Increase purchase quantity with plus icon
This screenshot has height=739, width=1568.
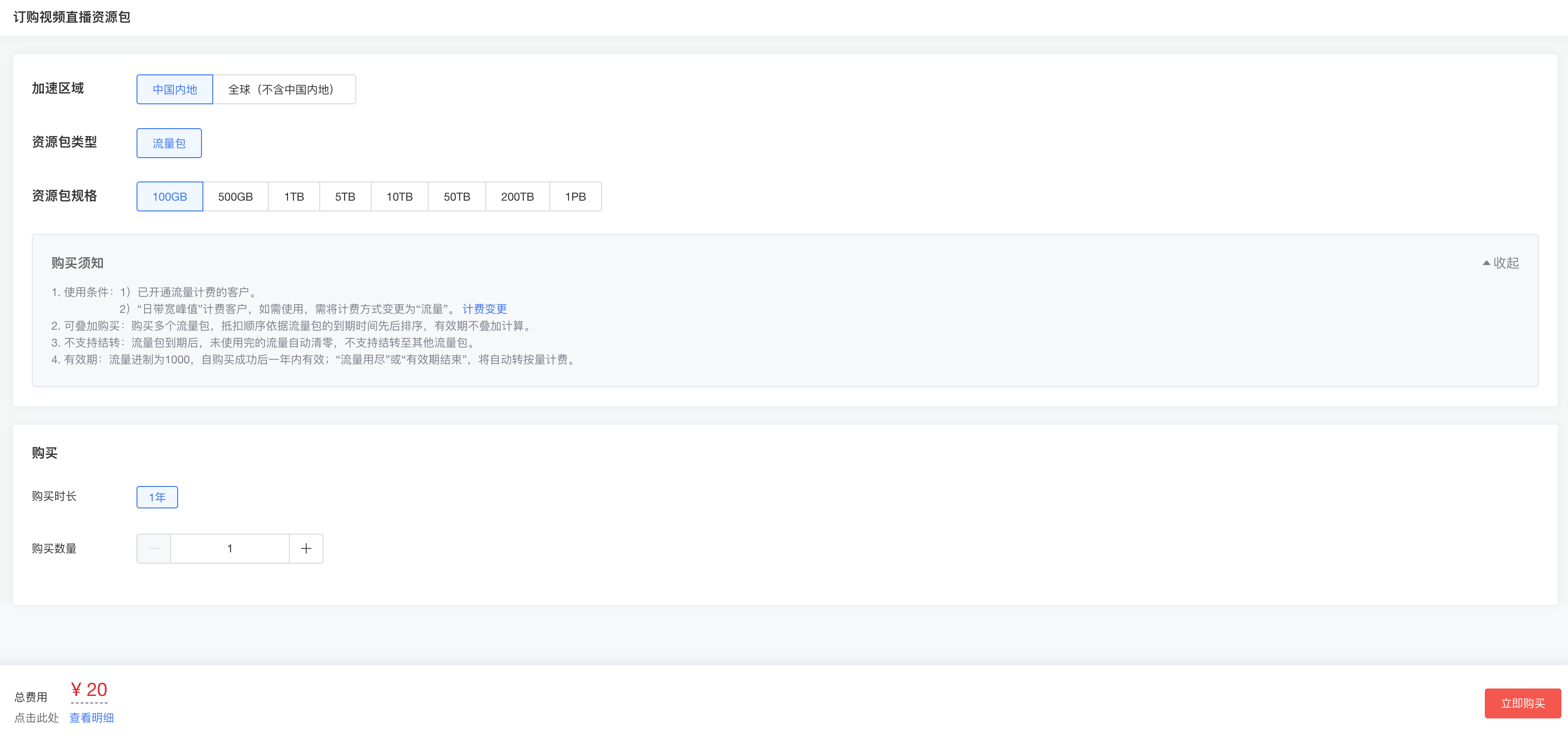pos(306,549)
